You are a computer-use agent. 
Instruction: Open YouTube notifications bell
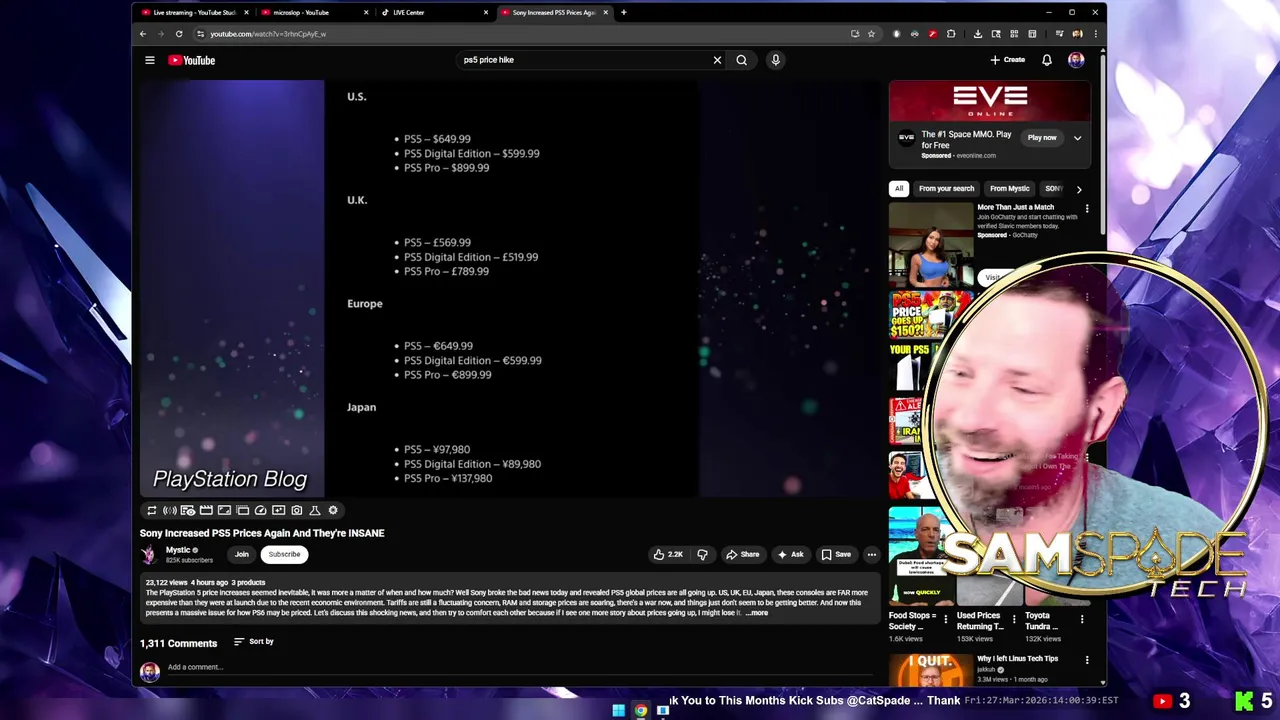click(x=1046, y=60)
